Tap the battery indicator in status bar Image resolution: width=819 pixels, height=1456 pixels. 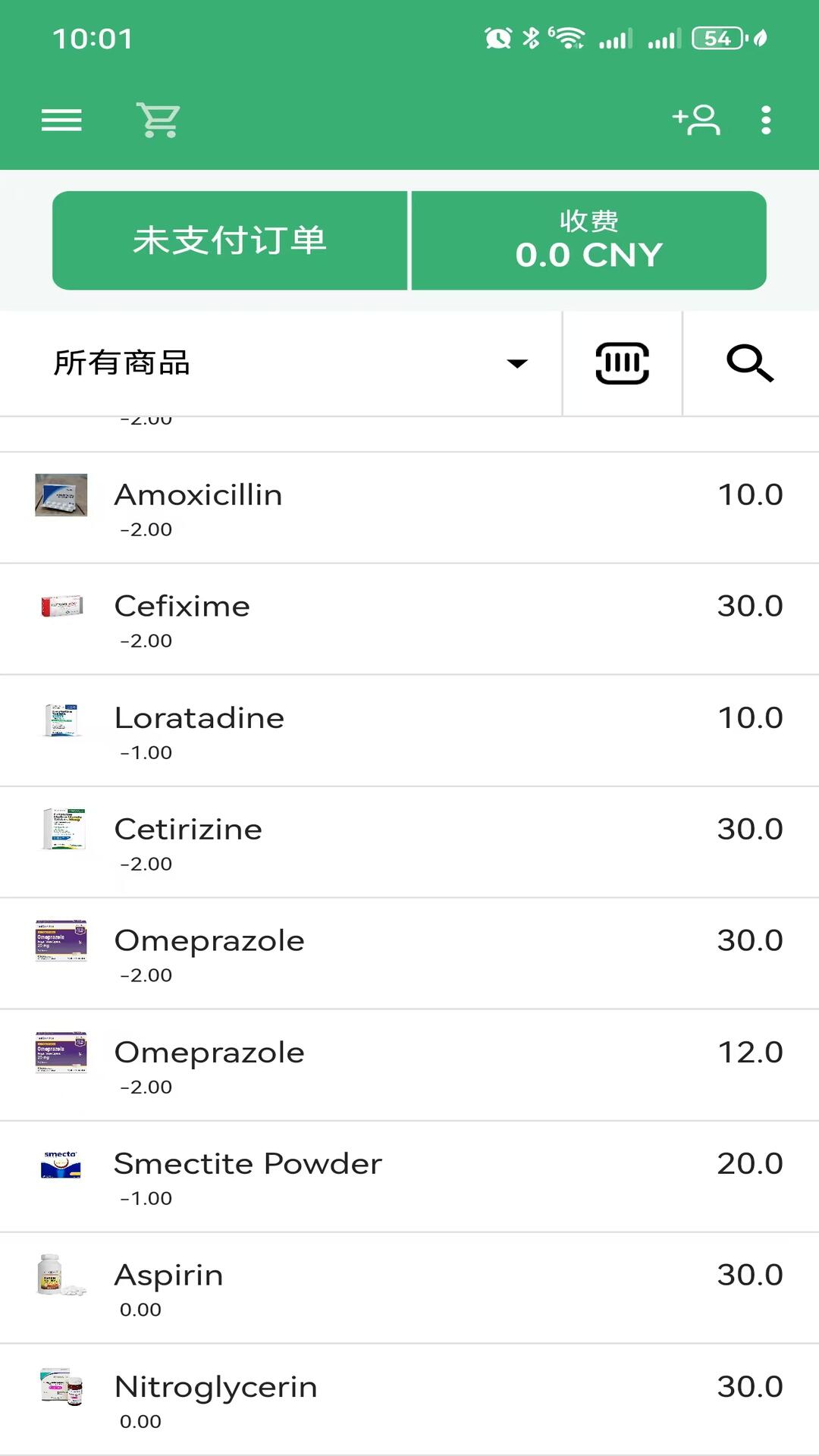718,38
